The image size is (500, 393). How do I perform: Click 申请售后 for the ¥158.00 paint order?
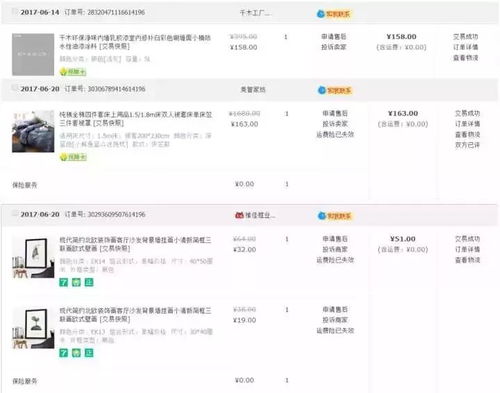[x=334, y=37]
